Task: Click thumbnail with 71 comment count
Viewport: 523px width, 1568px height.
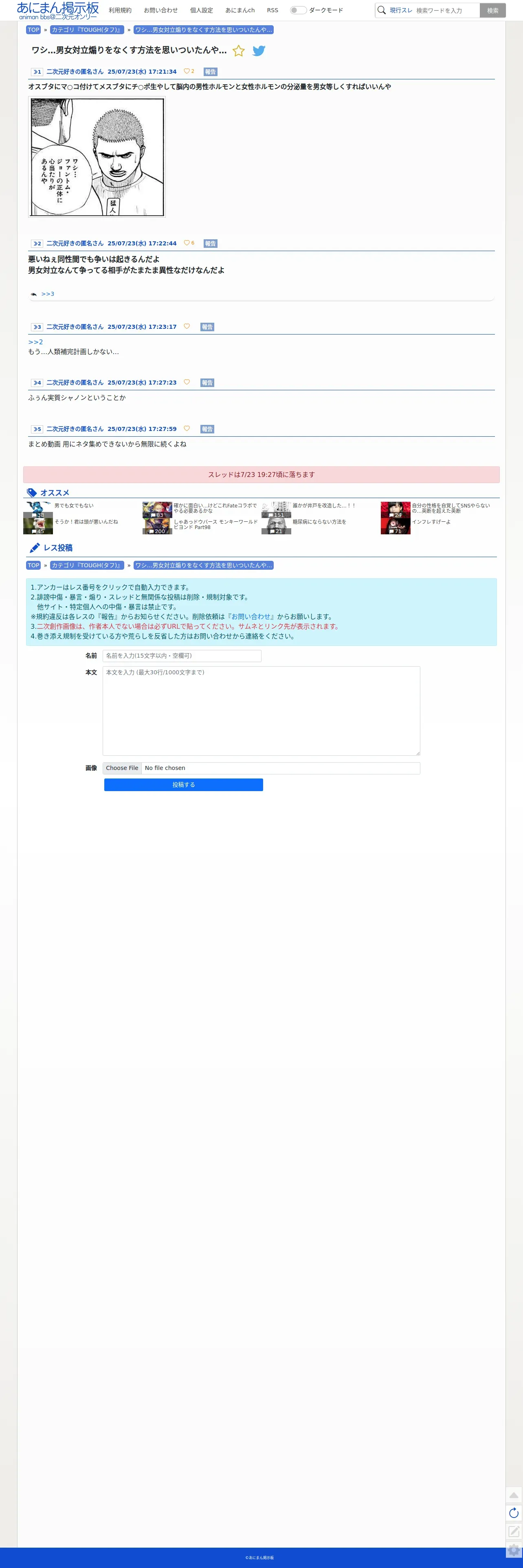Action: coord(396,527)
